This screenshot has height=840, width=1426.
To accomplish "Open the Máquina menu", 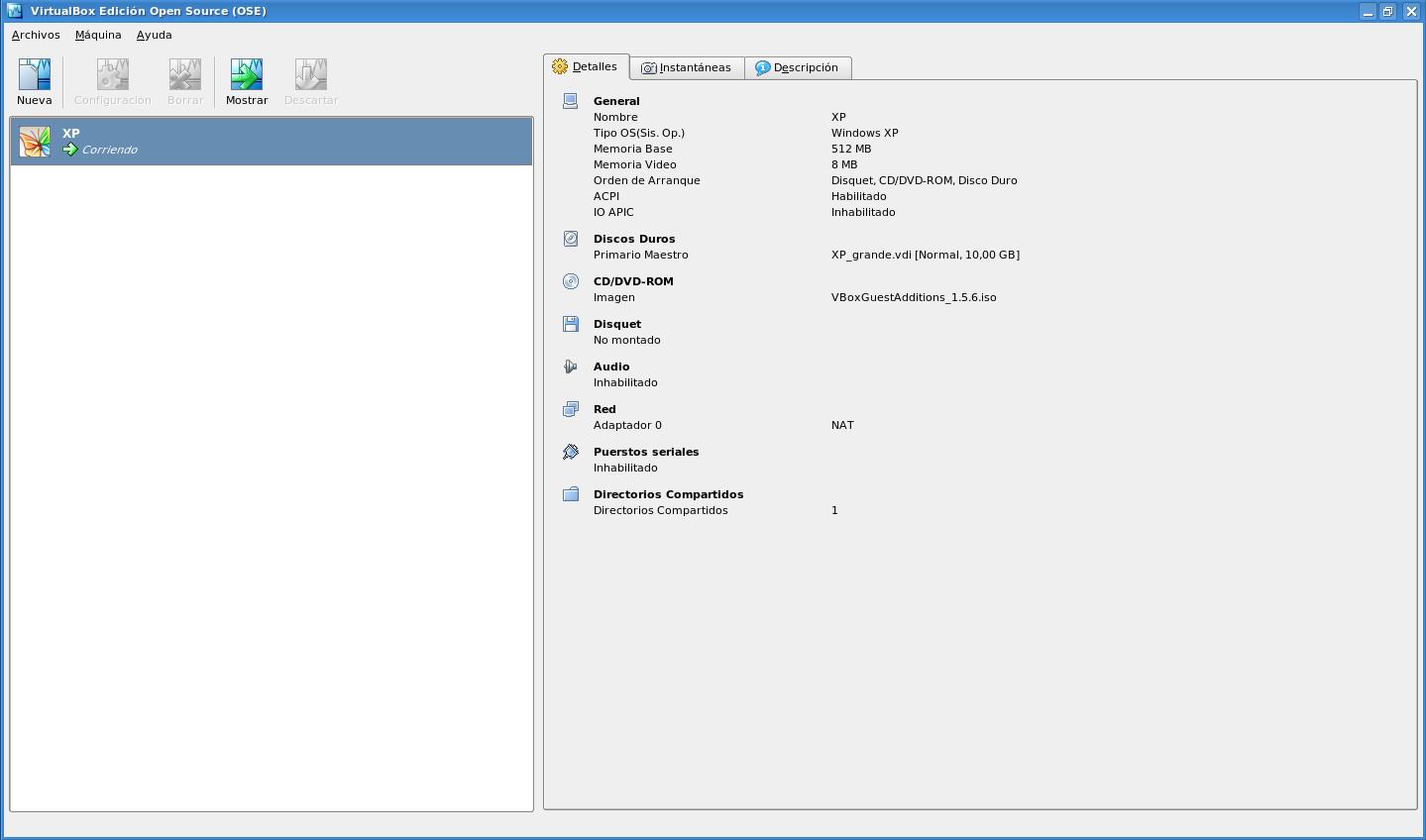I will coord(98,35).
